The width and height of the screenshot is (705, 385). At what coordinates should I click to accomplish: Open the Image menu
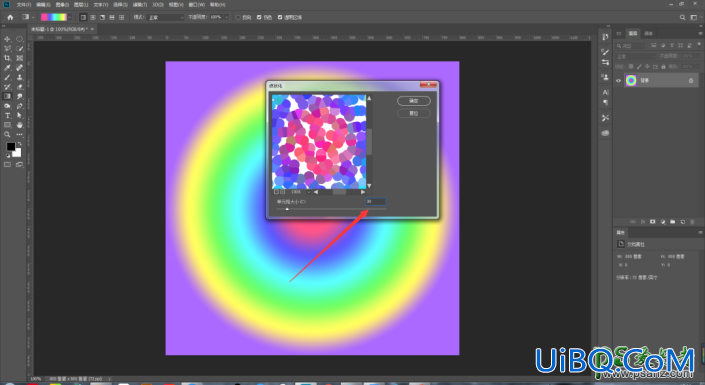[x=62, y=4]
